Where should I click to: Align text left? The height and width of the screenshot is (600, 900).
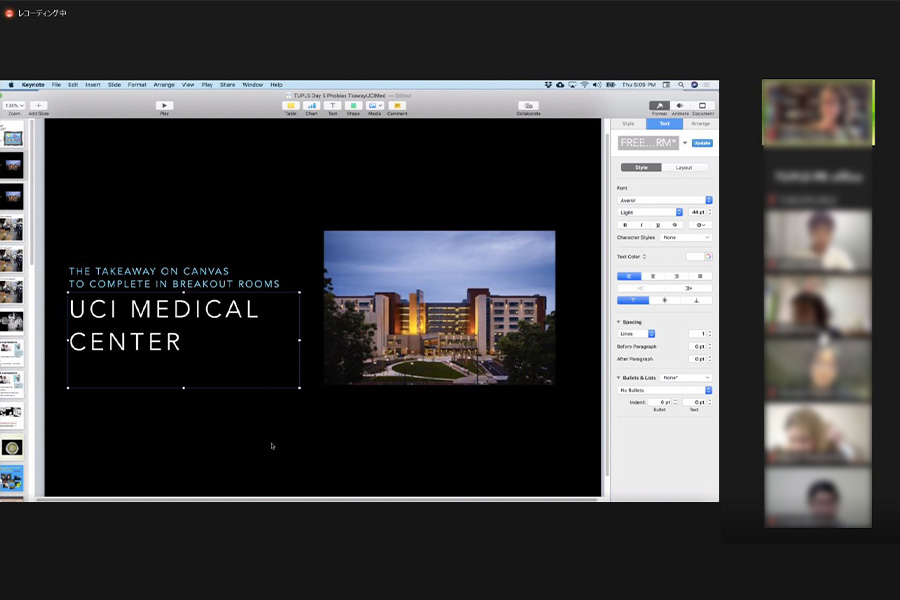click(629, 276)
